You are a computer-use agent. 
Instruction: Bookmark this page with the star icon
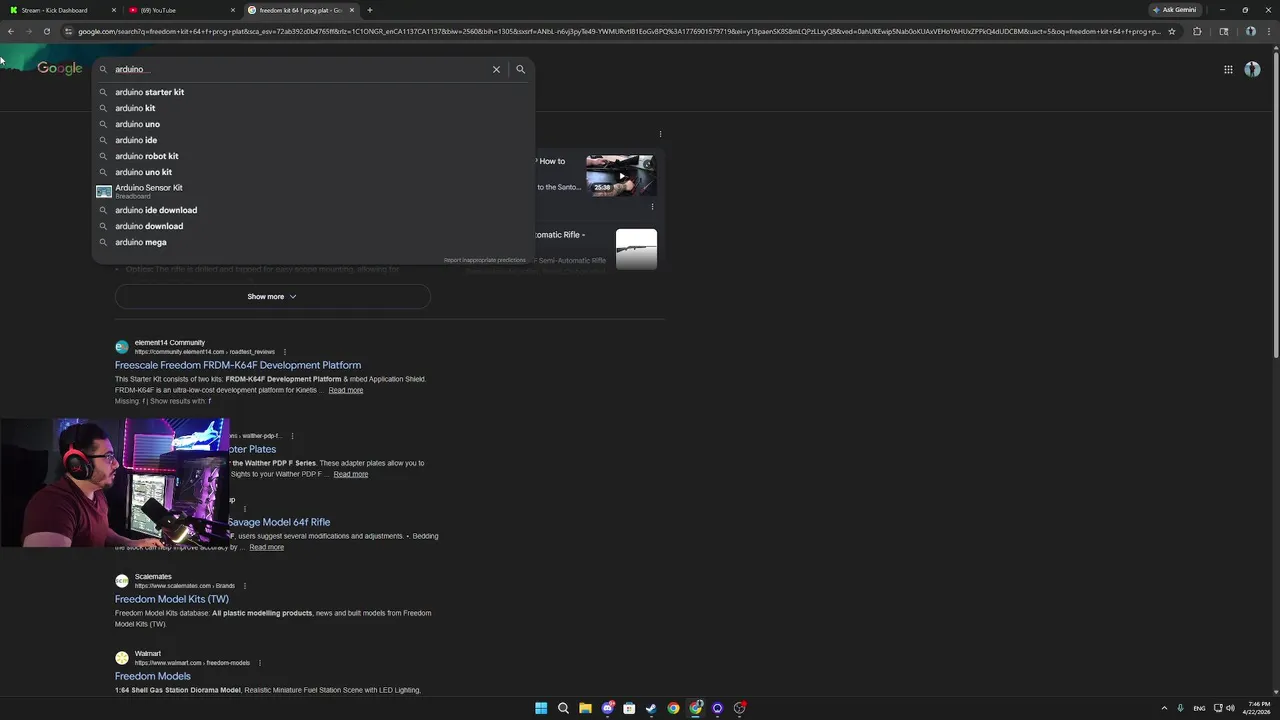pos(1172,31)
